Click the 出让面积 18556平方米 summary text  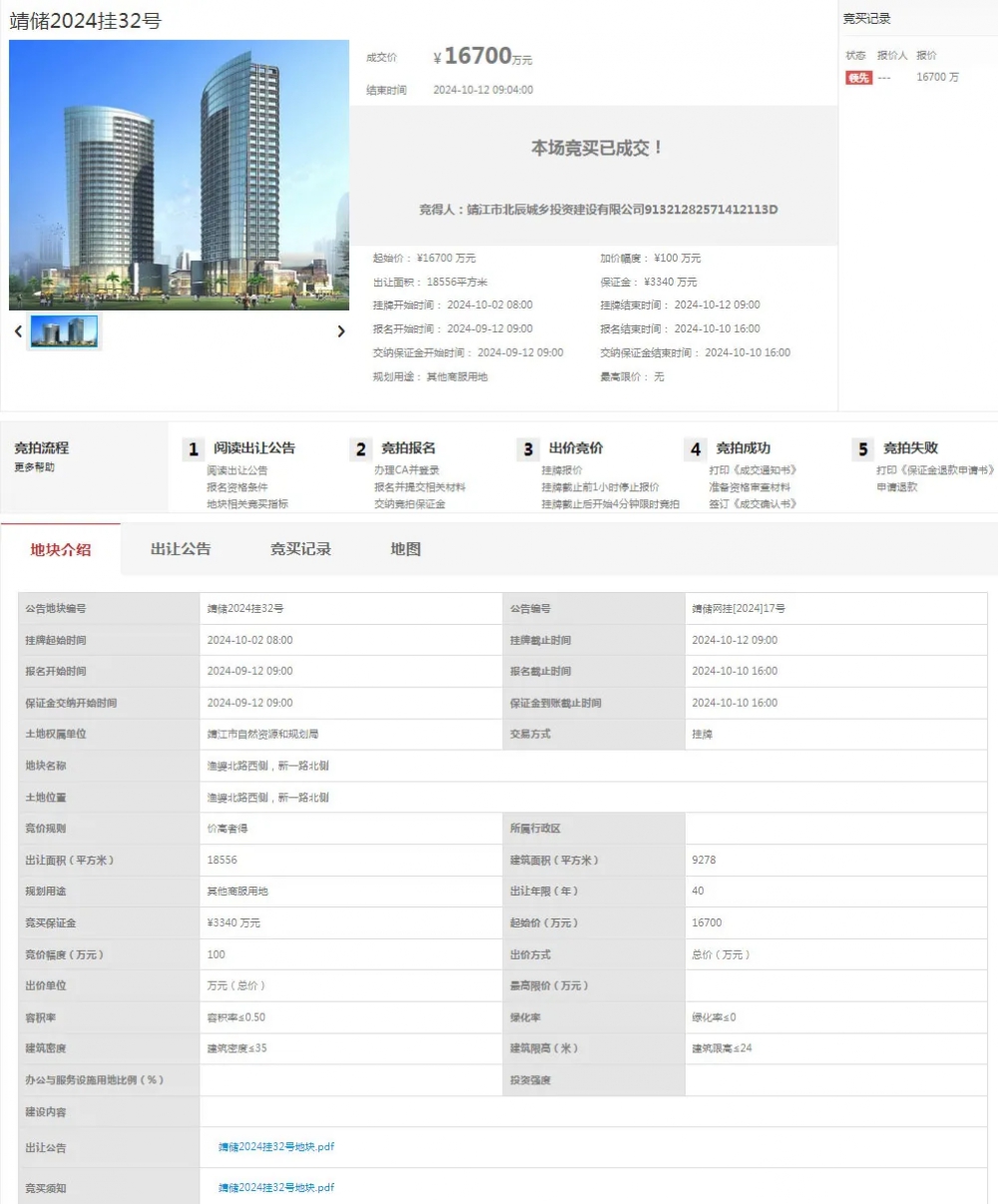pos(430,283)
